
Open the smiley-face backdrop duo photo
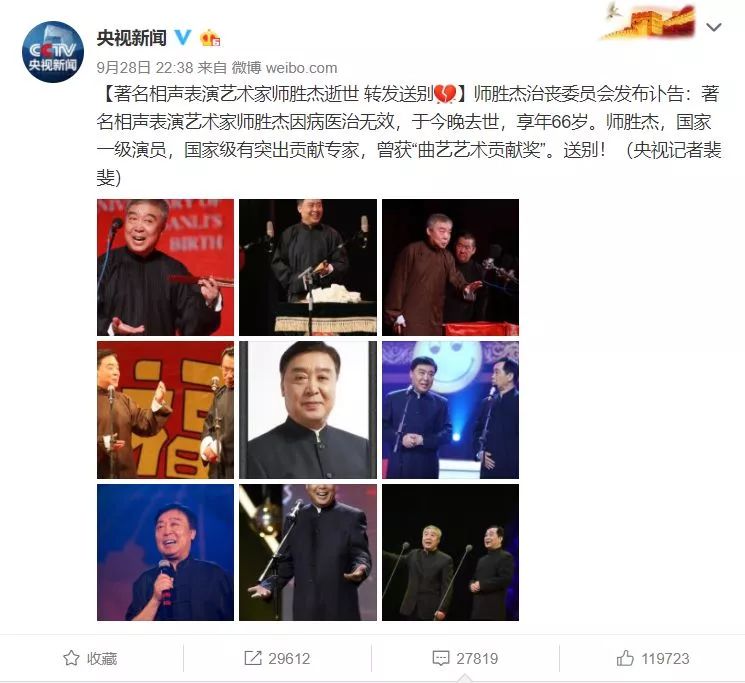point(450,410)
